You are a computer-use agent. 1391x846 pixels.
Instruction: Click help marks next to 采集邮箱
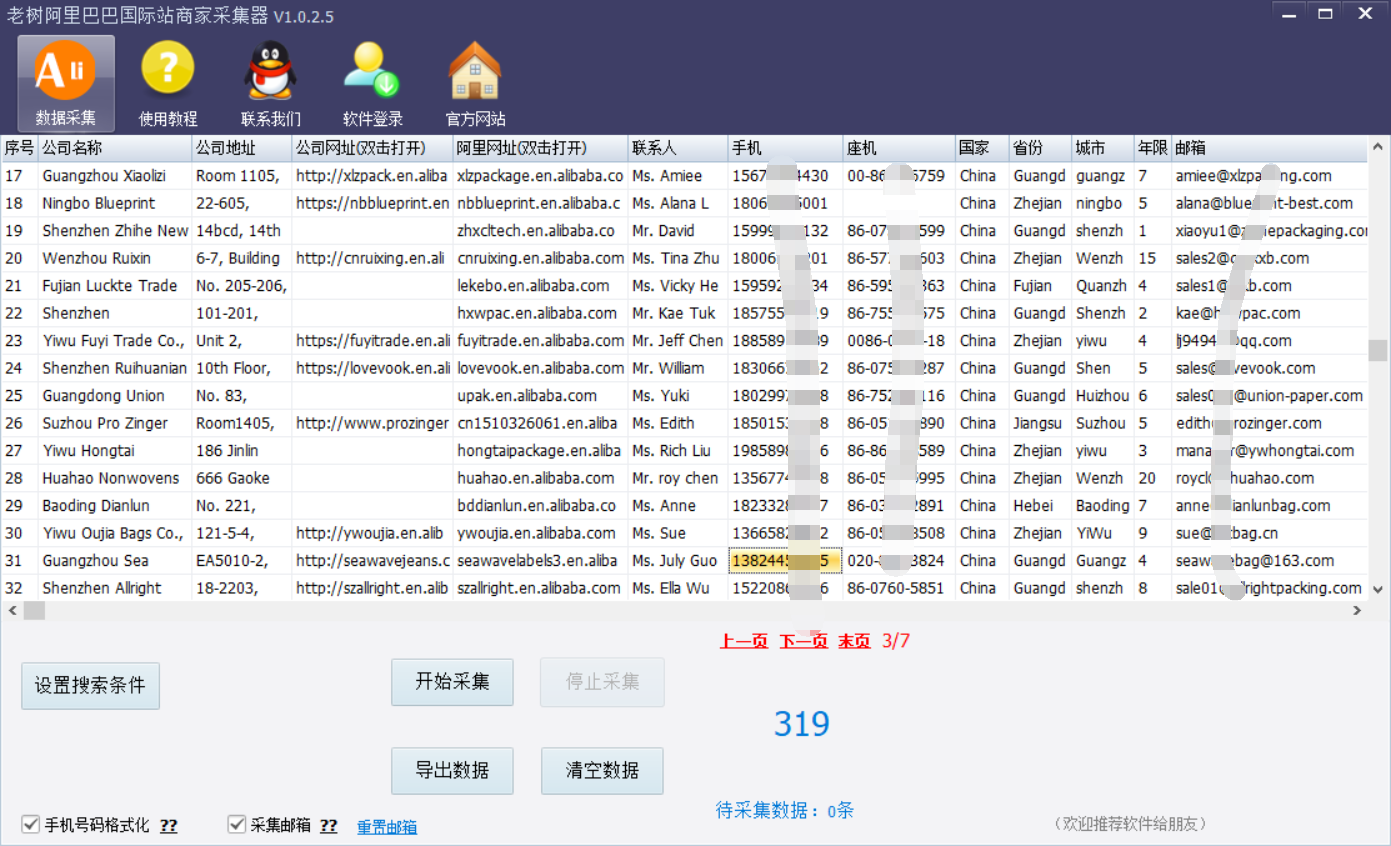[x=328, y=826]
